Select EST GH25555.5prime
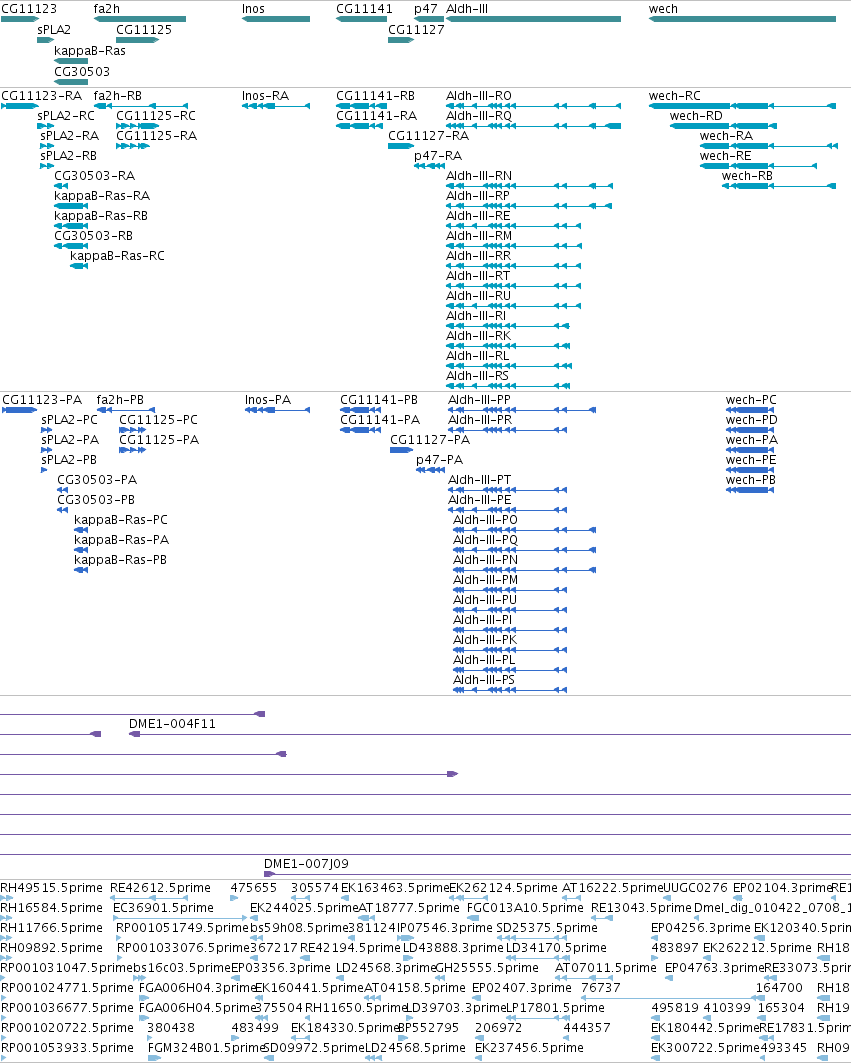The height and width of the screenshot is (1063, 851). click(x=487, y=967)
